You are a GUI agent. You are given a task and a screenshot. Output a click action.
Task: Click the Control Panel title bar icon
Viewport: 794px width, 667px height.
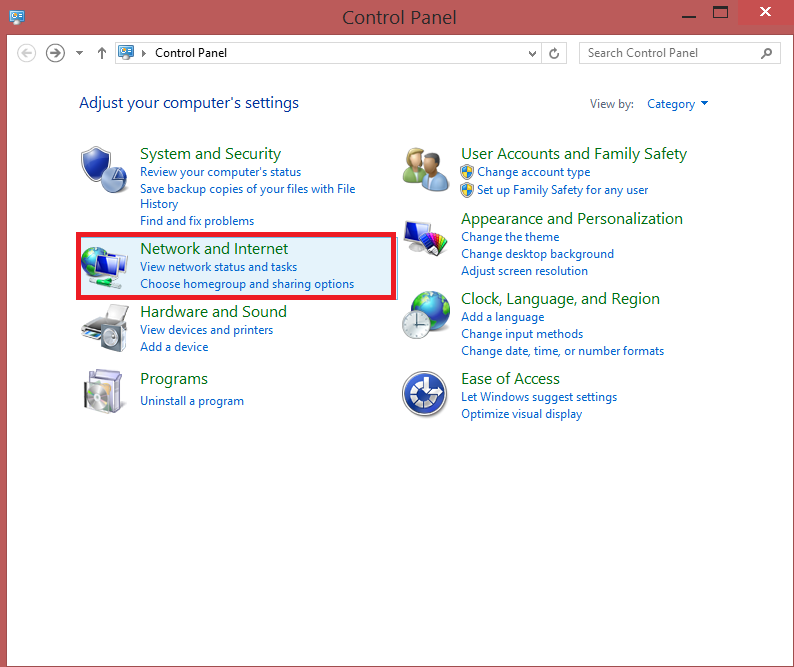click(17, 17)
